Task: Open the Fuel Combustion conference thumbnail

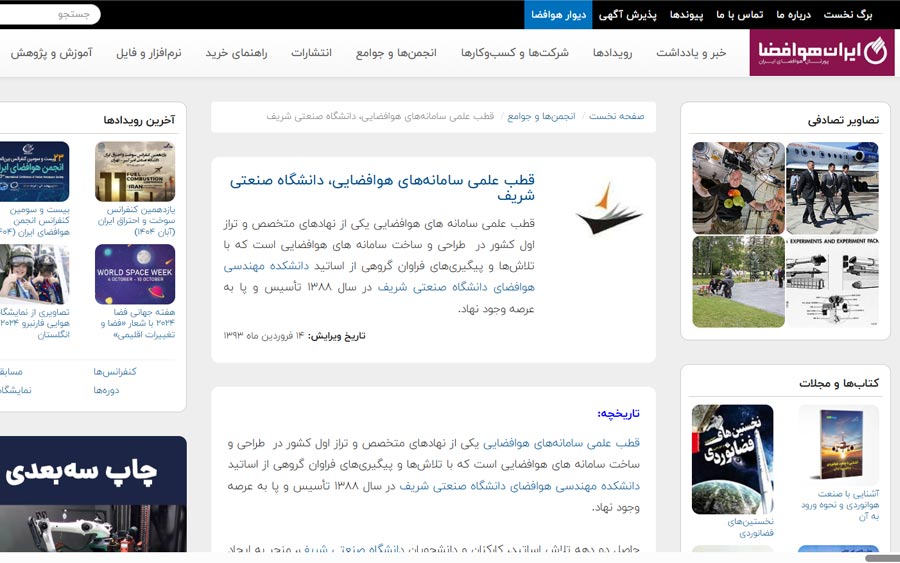Action: (x=135, y=172)
